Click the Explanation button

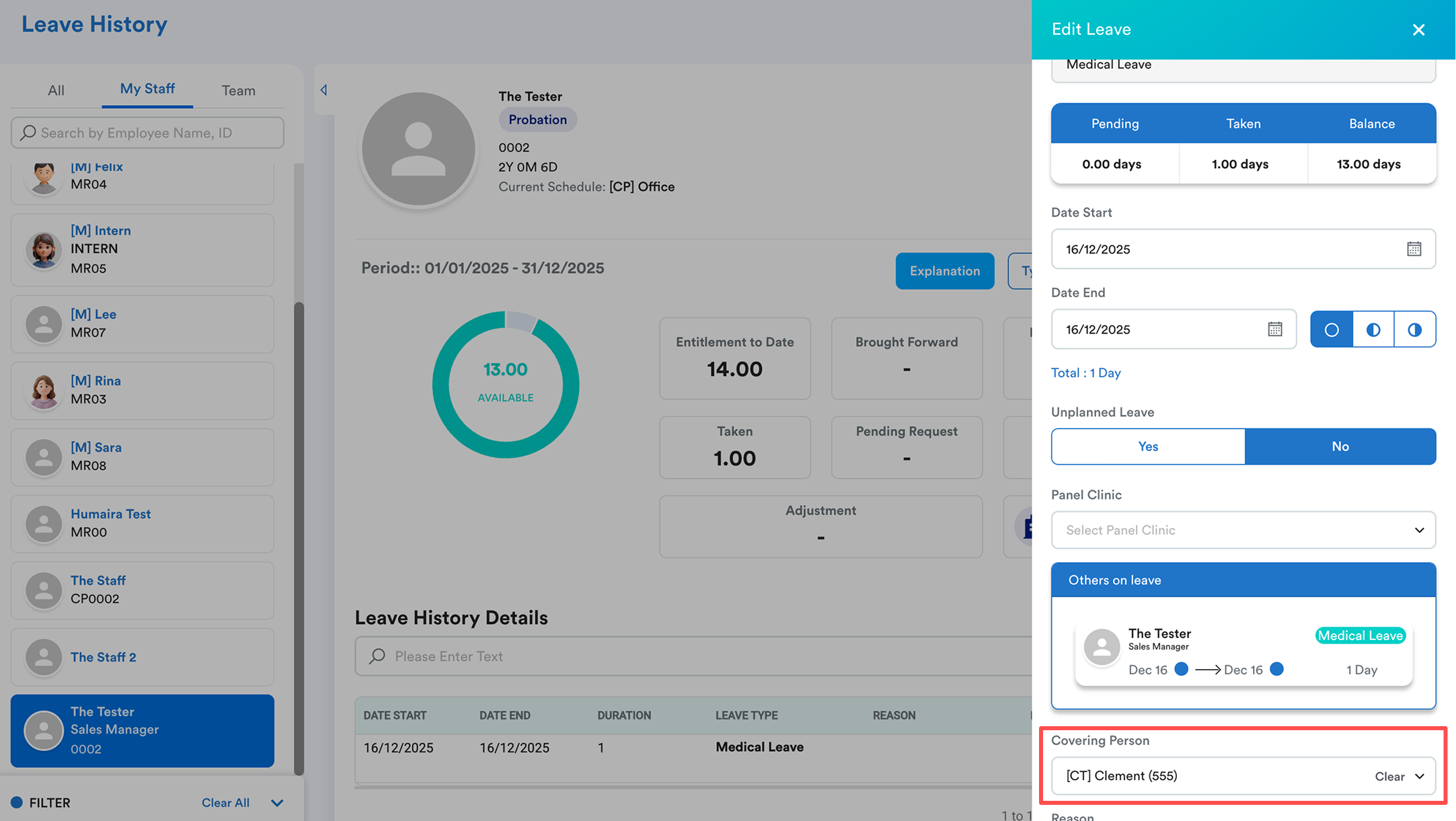[x=944, y=271]
